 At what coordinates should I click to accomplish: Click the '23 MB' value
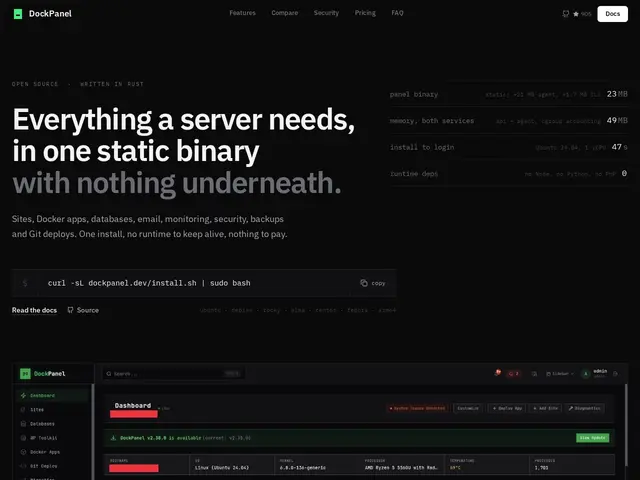coord(617,94)
